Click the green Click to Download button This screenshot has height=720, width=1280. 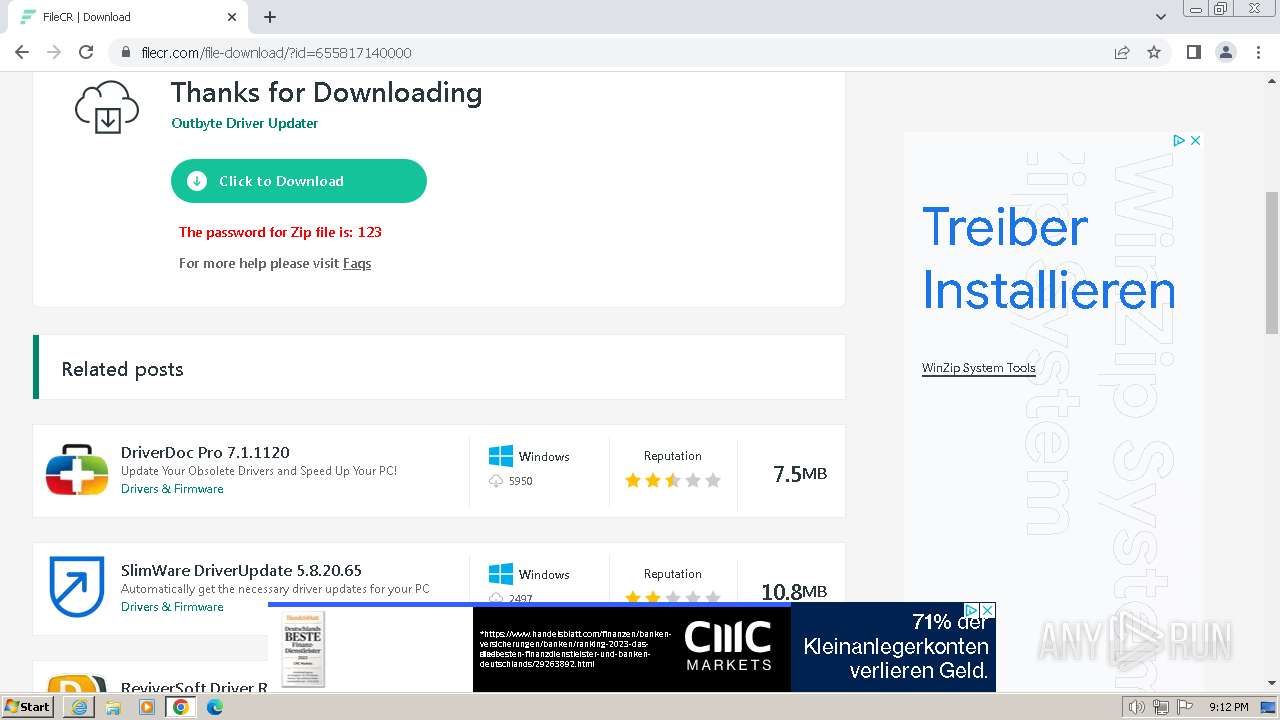coord(299,181)
